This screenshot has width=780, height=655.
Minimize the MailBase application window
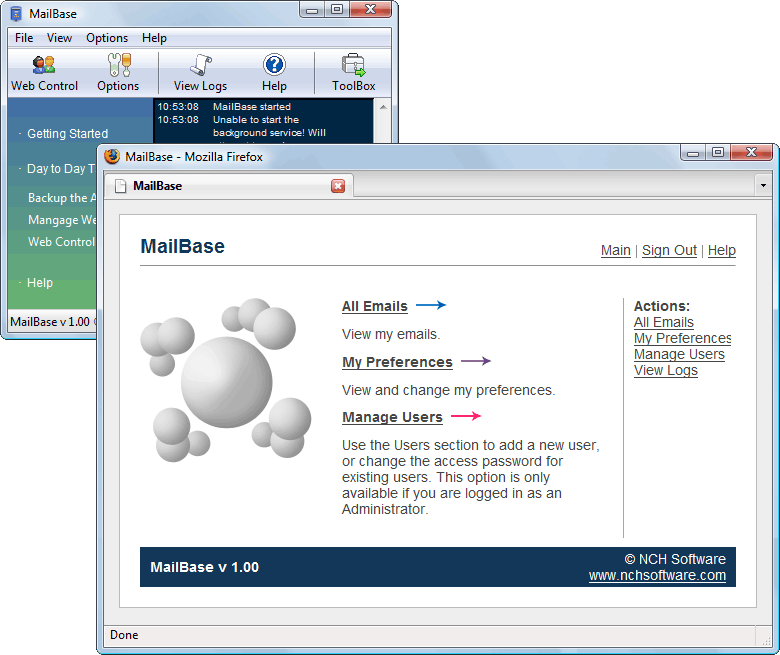312,9
